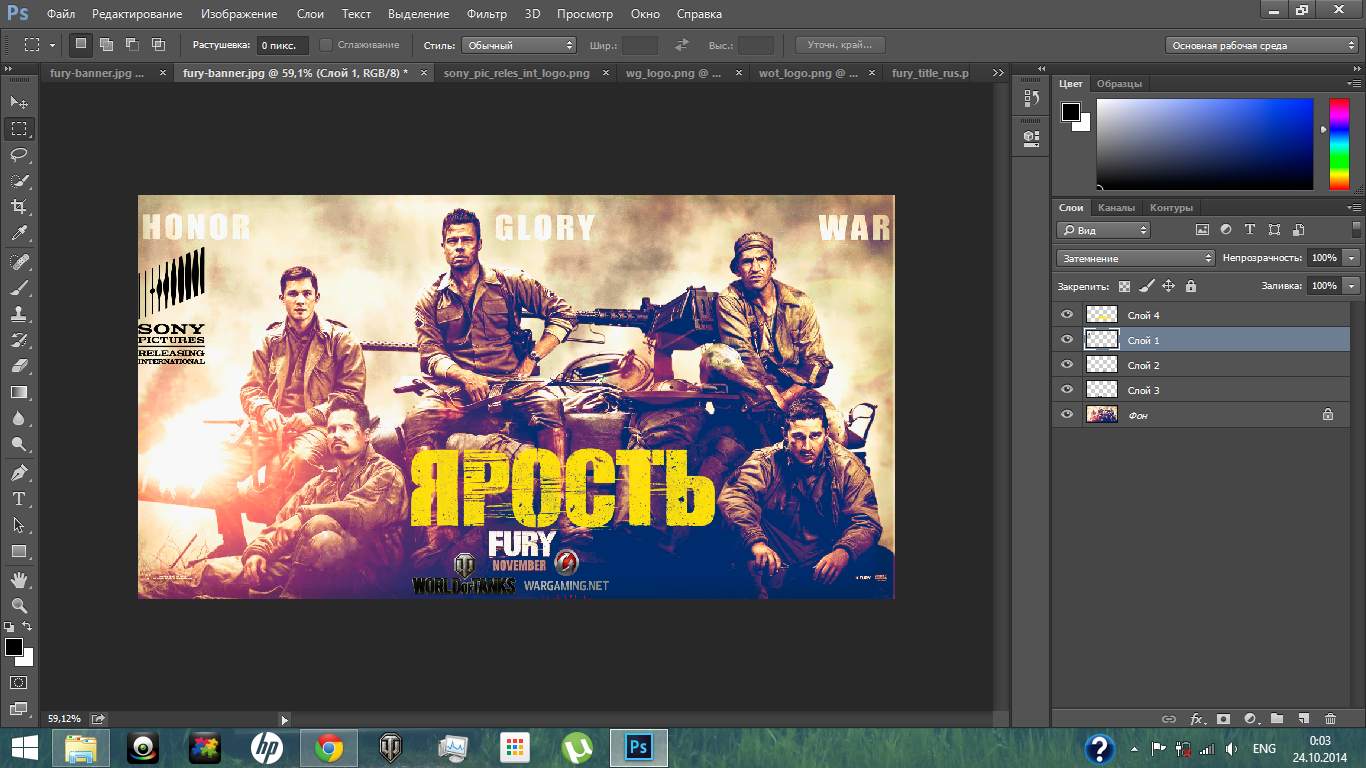Click swap foreground and background colors arrow

[27, 626]
